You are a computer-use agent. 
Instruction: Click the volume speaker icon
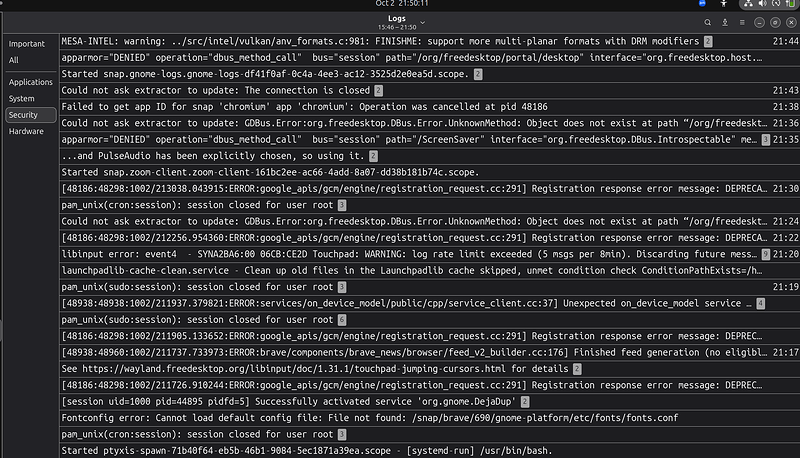762,4
